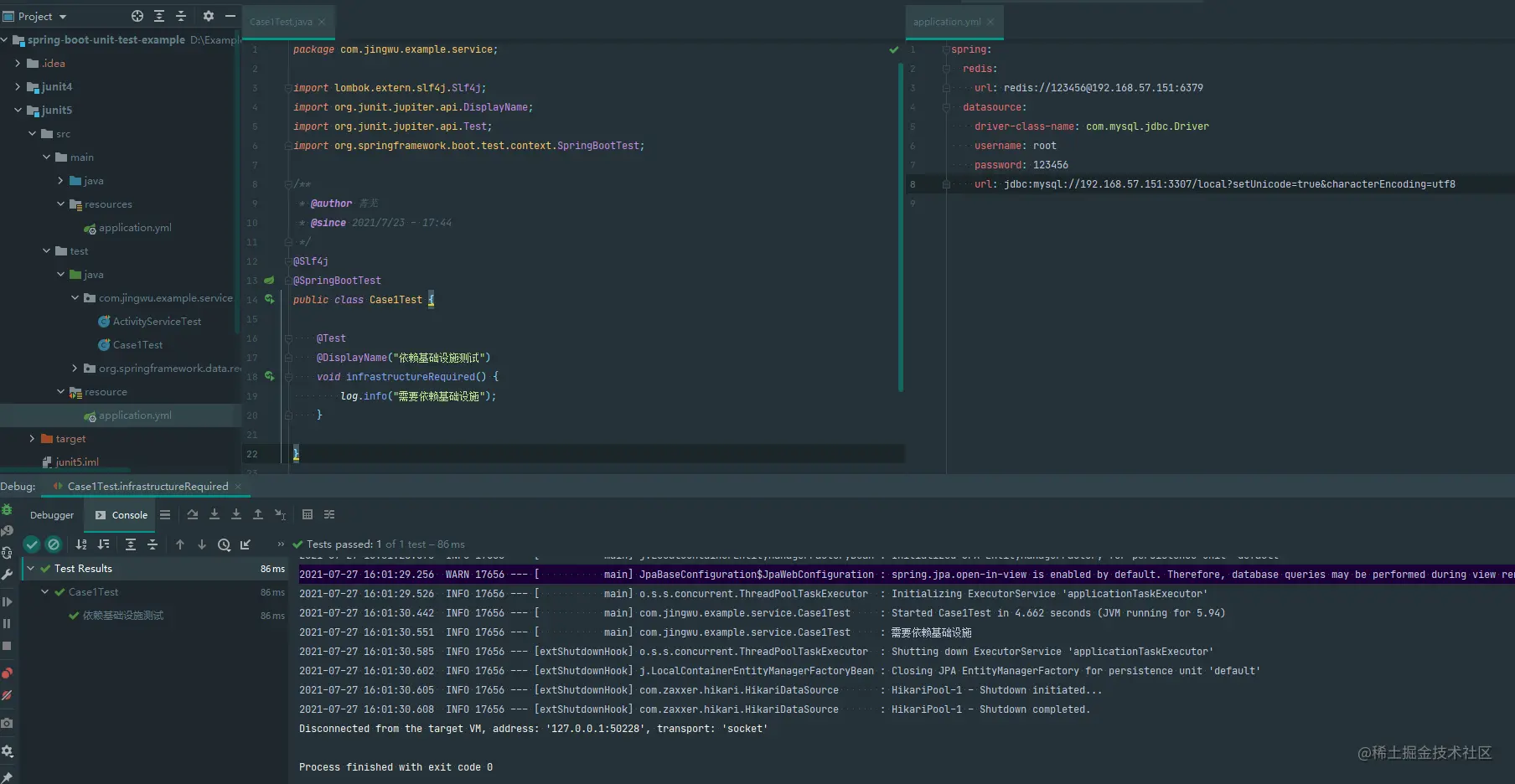The width and height of the screenshot is (1515, 784).
Task: Select the Console tab
Action: [x=121, y=515]
